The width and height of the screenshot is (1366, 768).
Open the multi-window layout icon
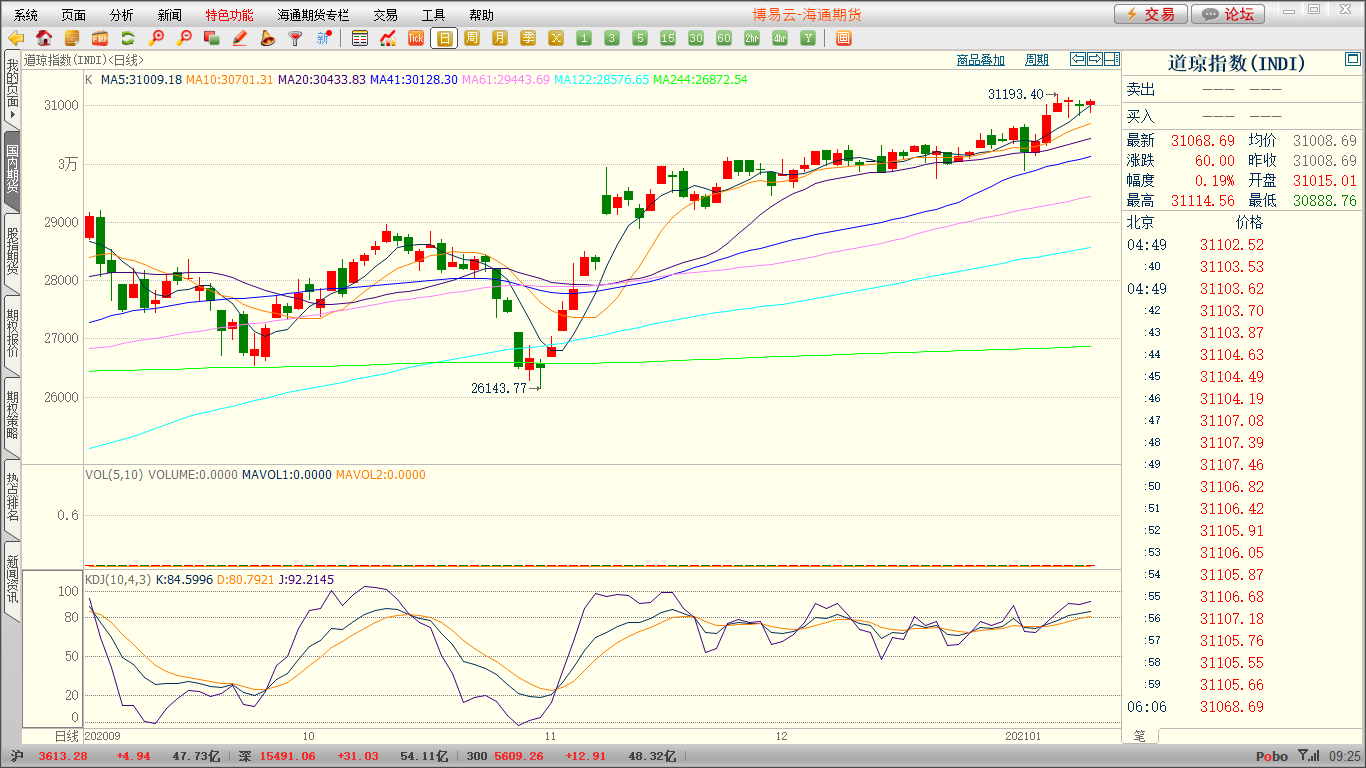[843, 38]
